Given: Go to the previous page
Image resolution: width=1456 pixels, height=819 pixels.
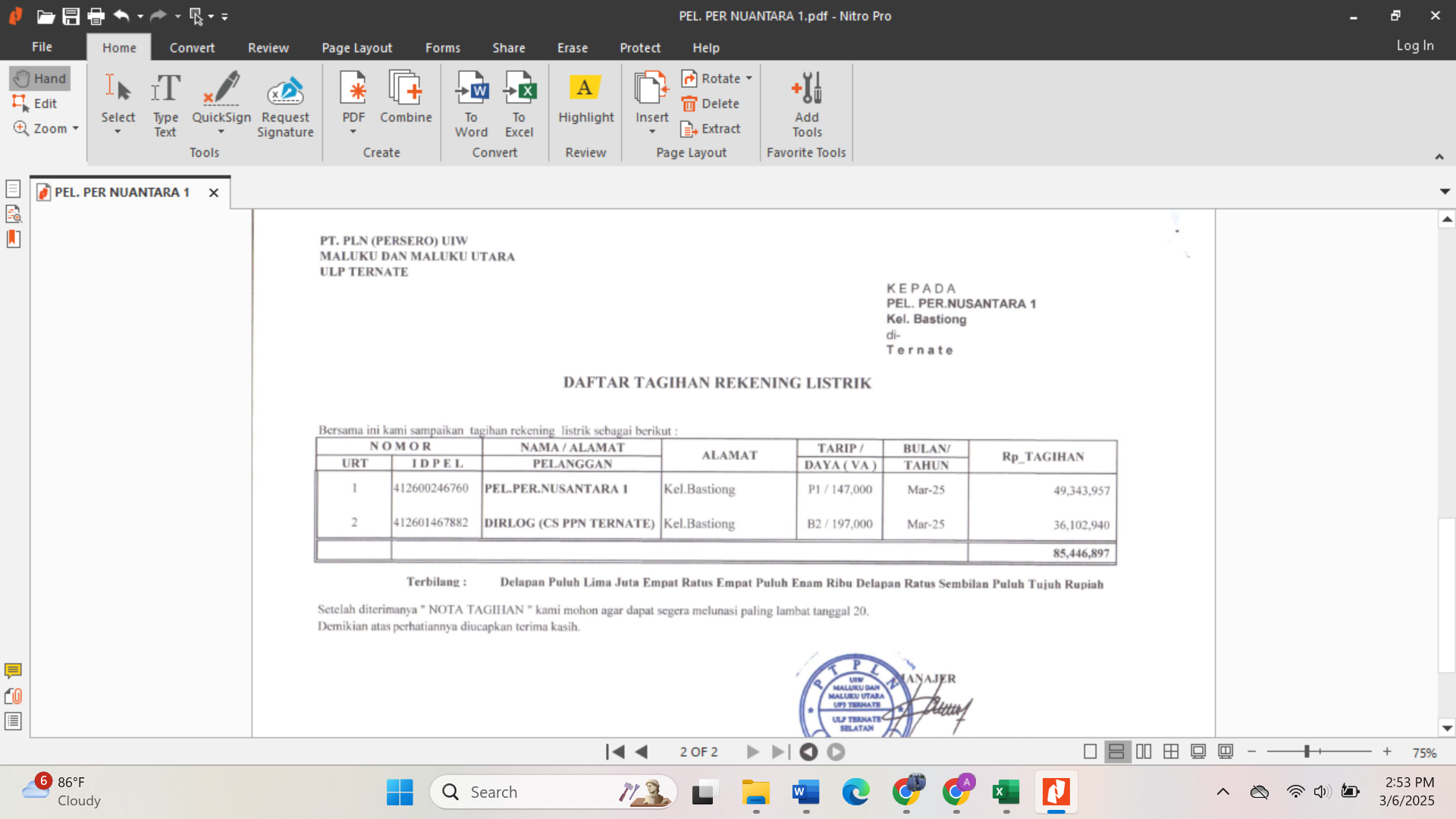Looking at the screenshot, I should coord(642,752).
